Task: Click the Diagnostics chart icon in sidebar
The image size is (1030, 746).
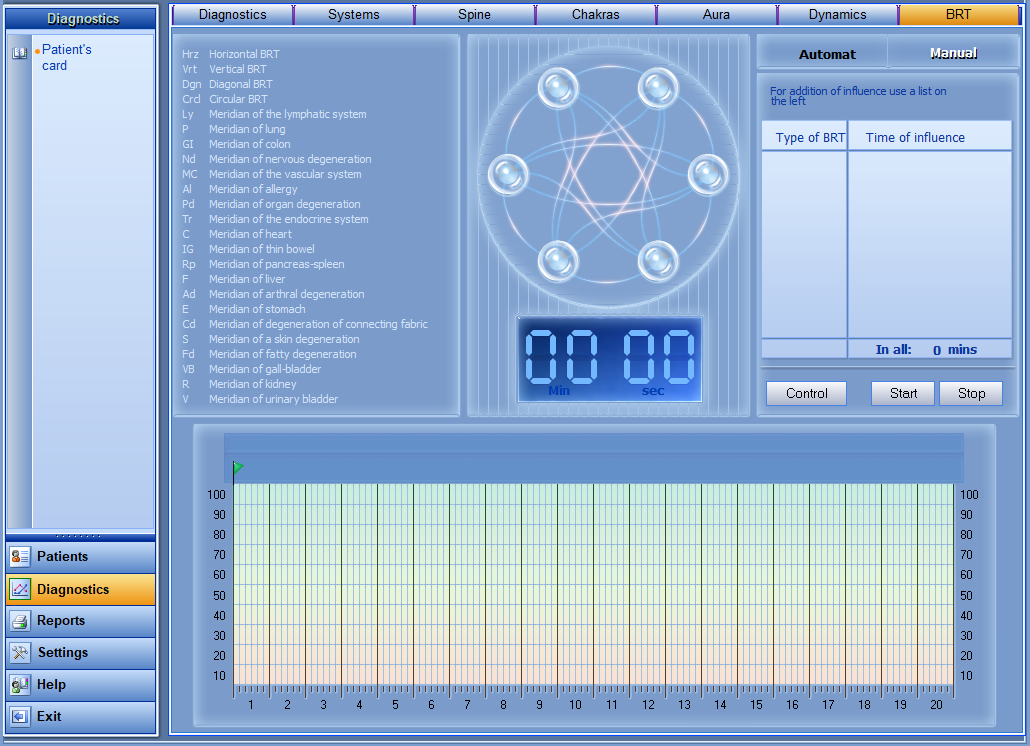Action: click(x=20, y=589)
